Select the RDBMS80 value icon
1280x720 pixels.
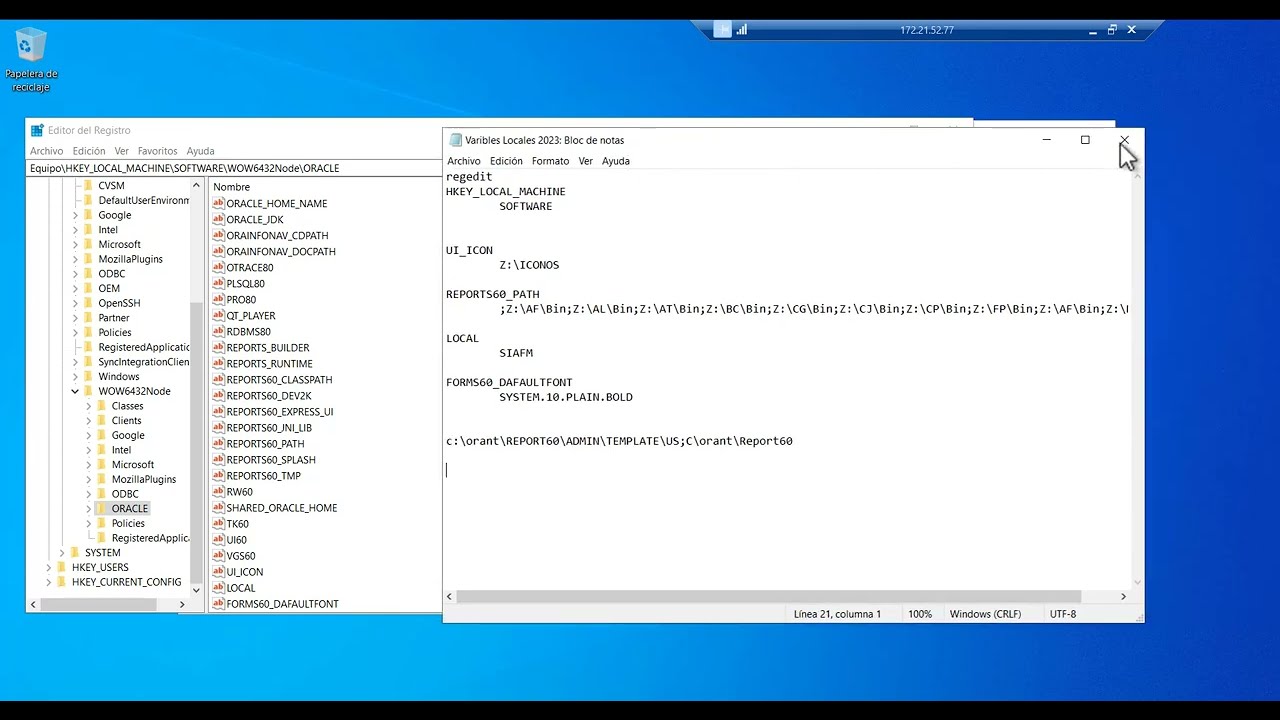[x=218, y=331]
